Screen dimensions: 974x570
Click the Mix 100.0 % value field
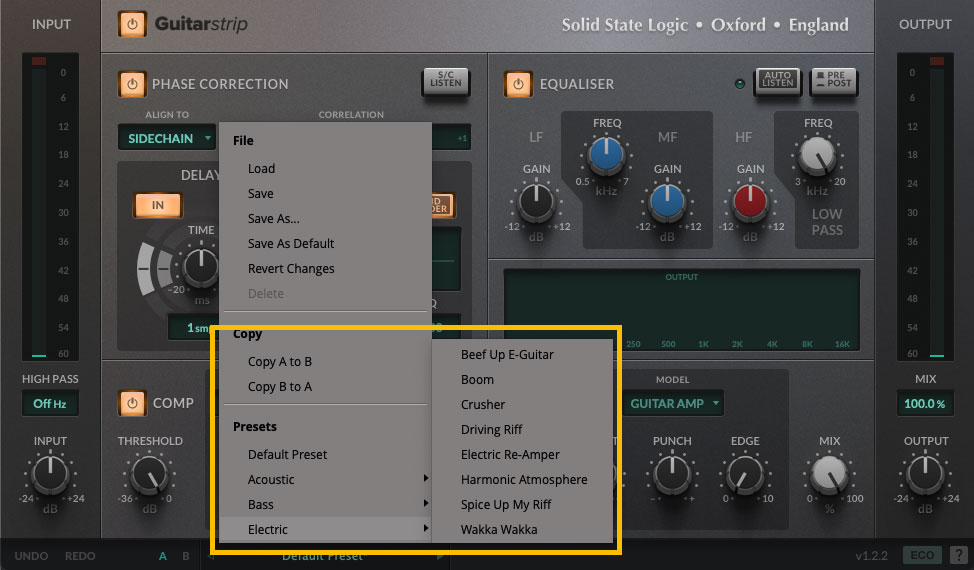click(x=924, y=404)
